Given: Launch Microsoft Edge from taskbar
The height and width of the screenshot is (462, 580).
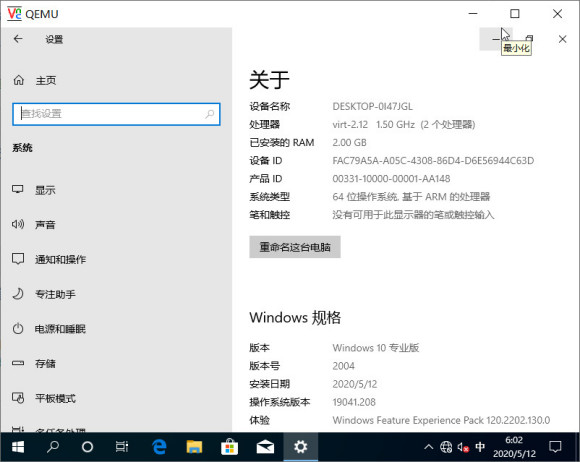Looking at the screenshot, I should pyautogui.click(x=159, y=447).
